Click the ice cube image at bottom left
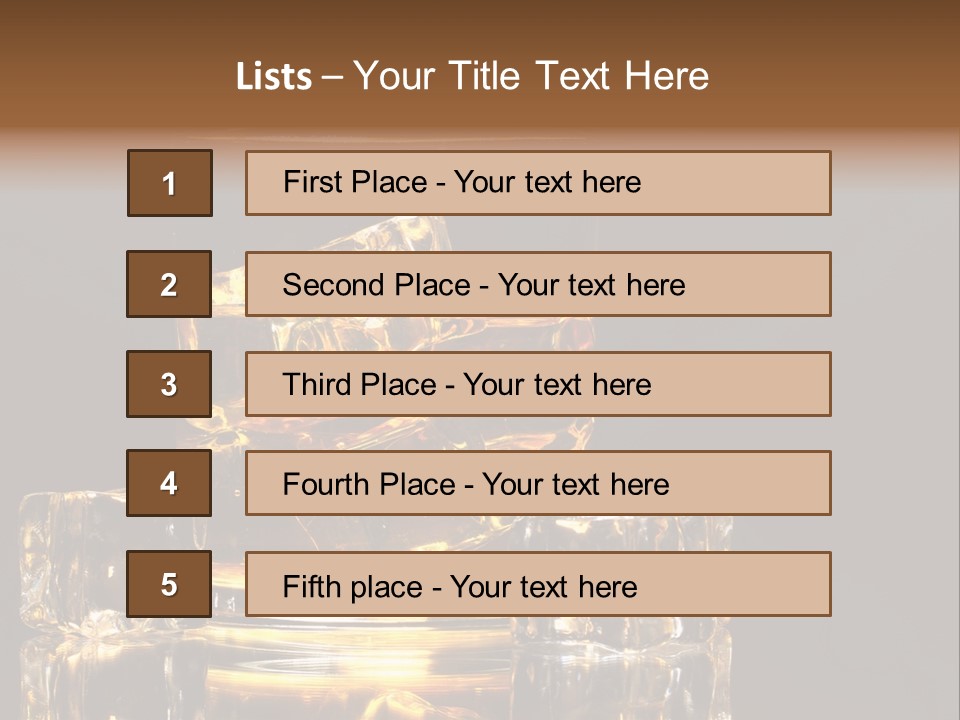 coord(65,560)
